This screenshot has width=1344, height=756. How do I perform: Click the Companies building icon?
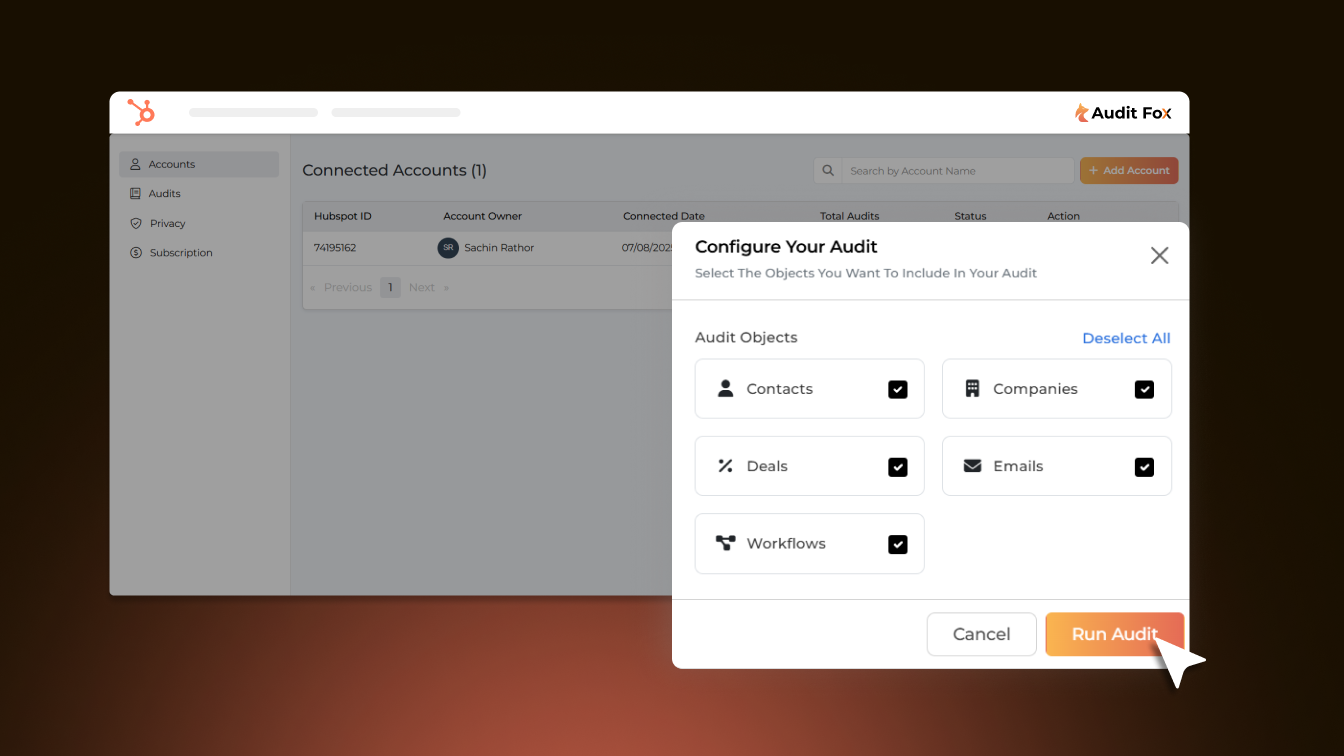tap(971, 388)
